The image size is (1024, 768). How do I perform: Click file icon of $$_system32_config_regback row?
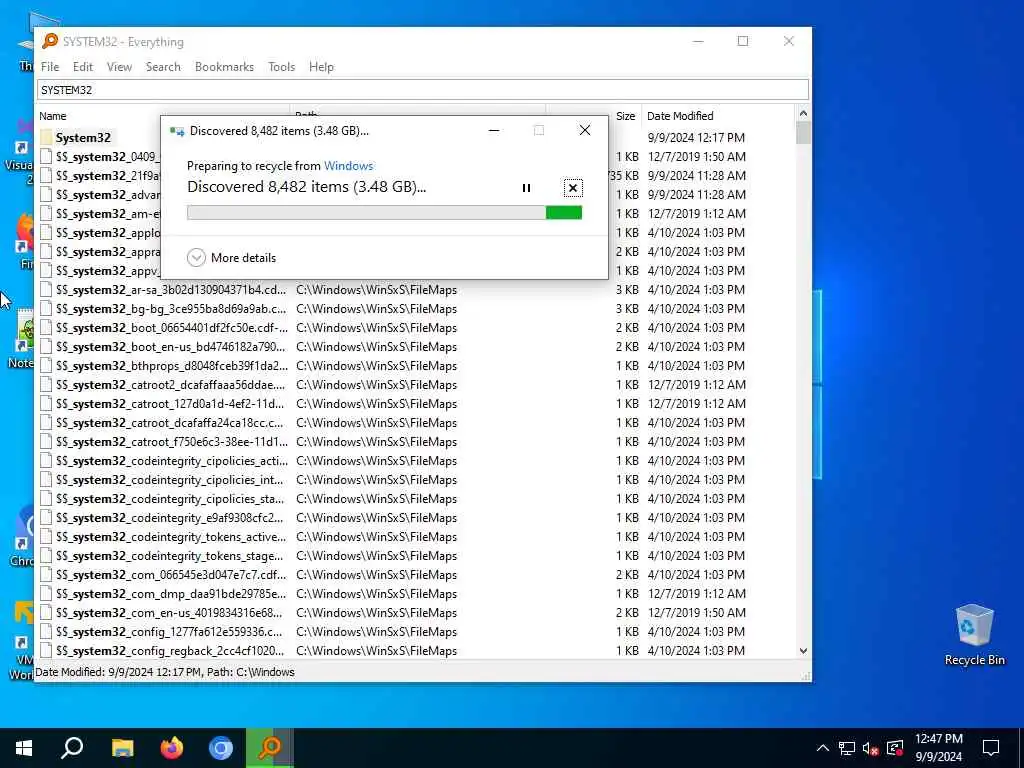(x=46, y=650)
